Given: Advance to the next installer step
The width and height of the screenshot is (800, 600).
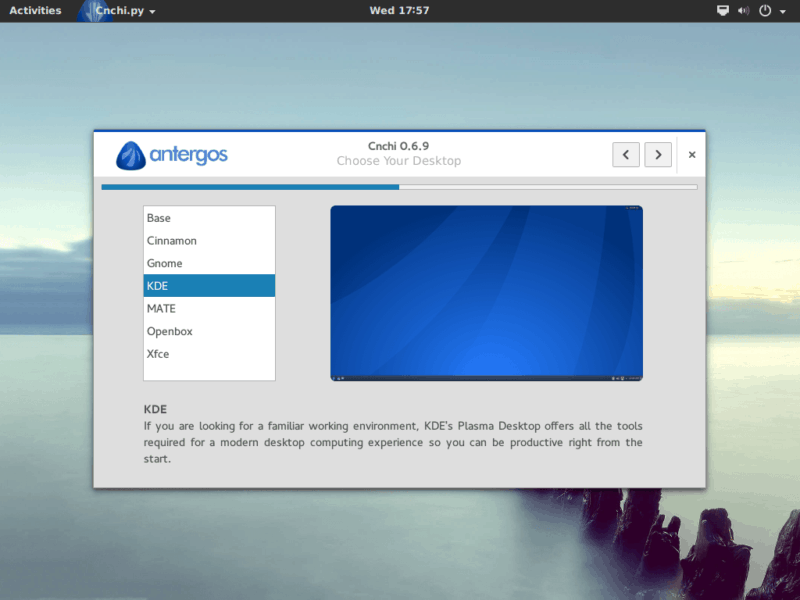Looking at the screenshot, I should [x=657, y=154].
